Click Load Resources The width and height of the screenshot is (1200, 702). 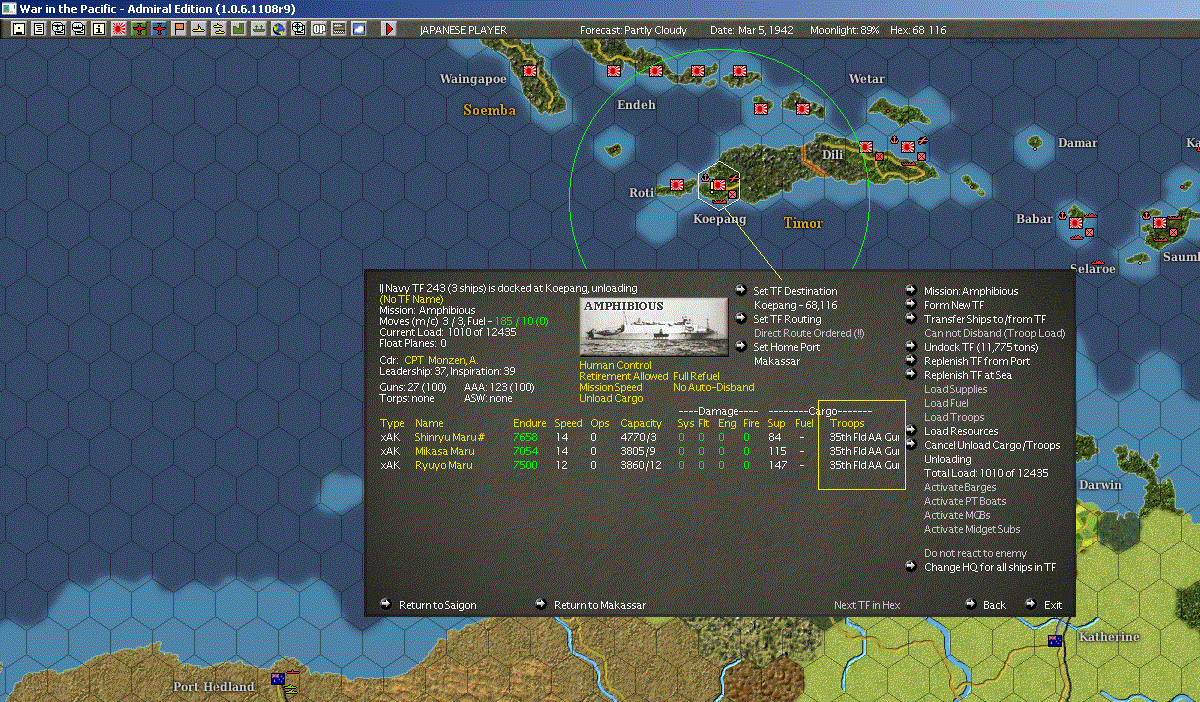(961, 431)
